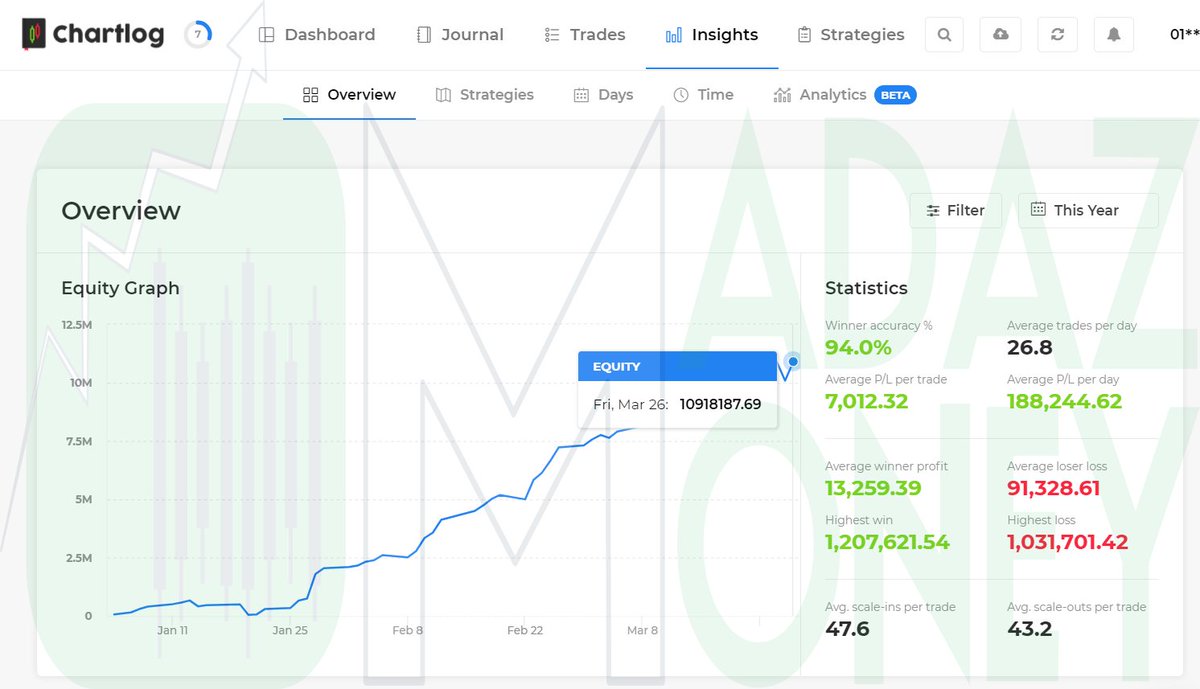
Task: Click the average P/L per day 188,244.62
Action: (x=1065, y=402)
